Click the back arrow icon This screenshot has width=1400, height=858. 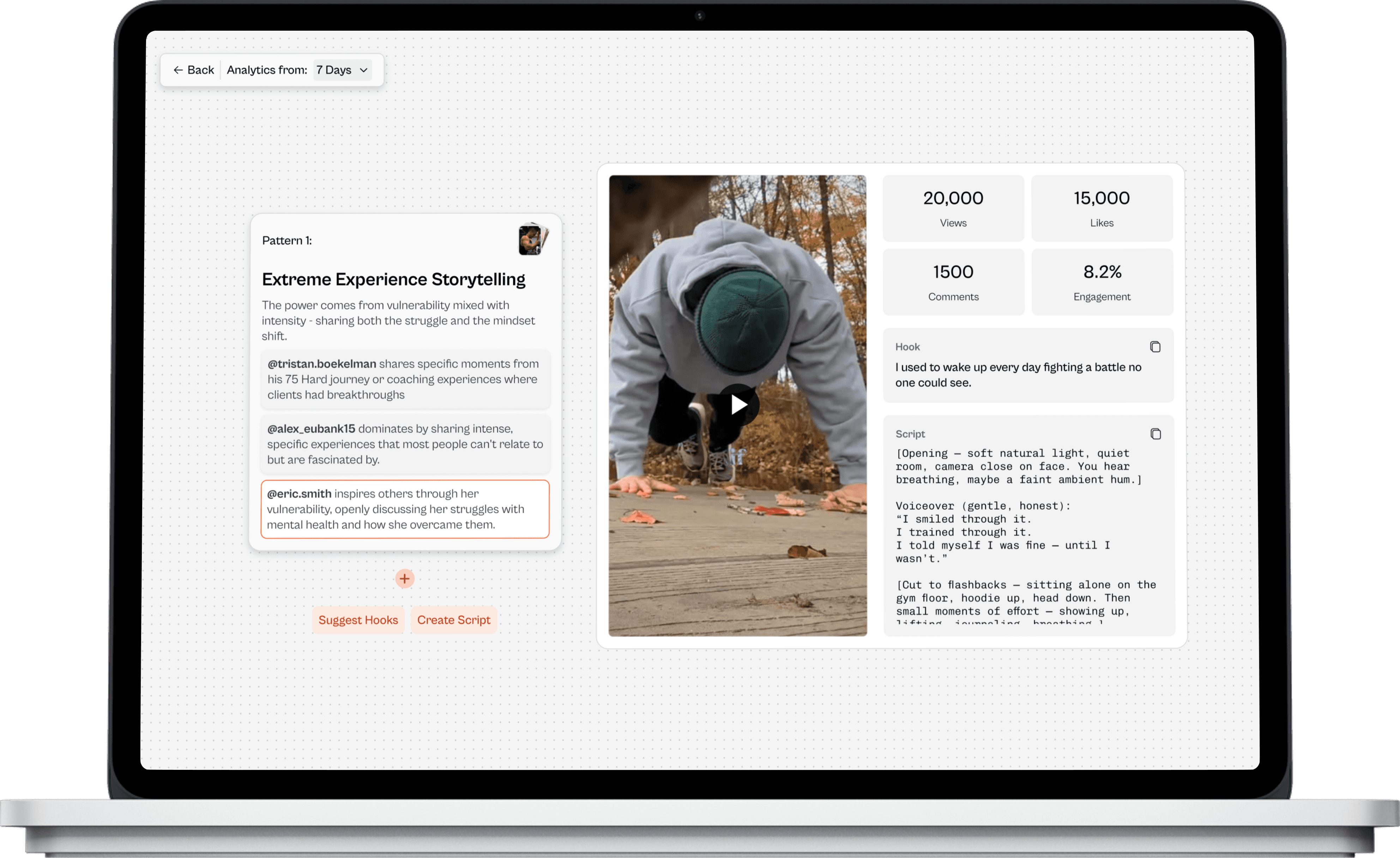coord(178,70)
